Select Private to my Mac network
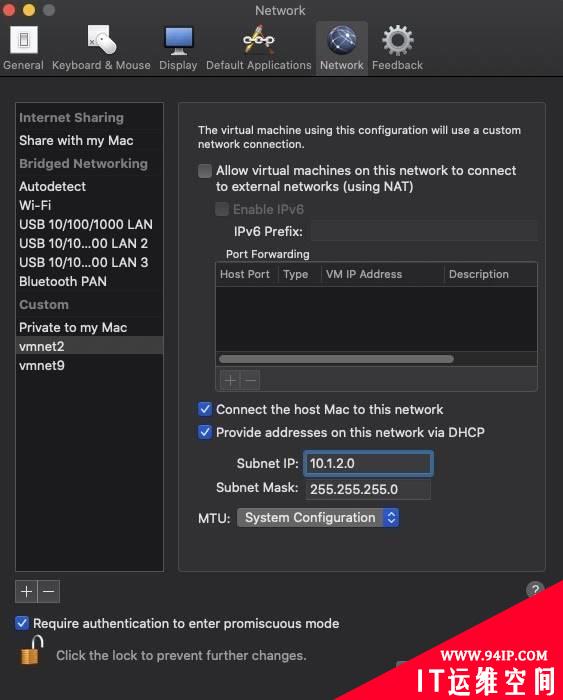 coord(89,327)
